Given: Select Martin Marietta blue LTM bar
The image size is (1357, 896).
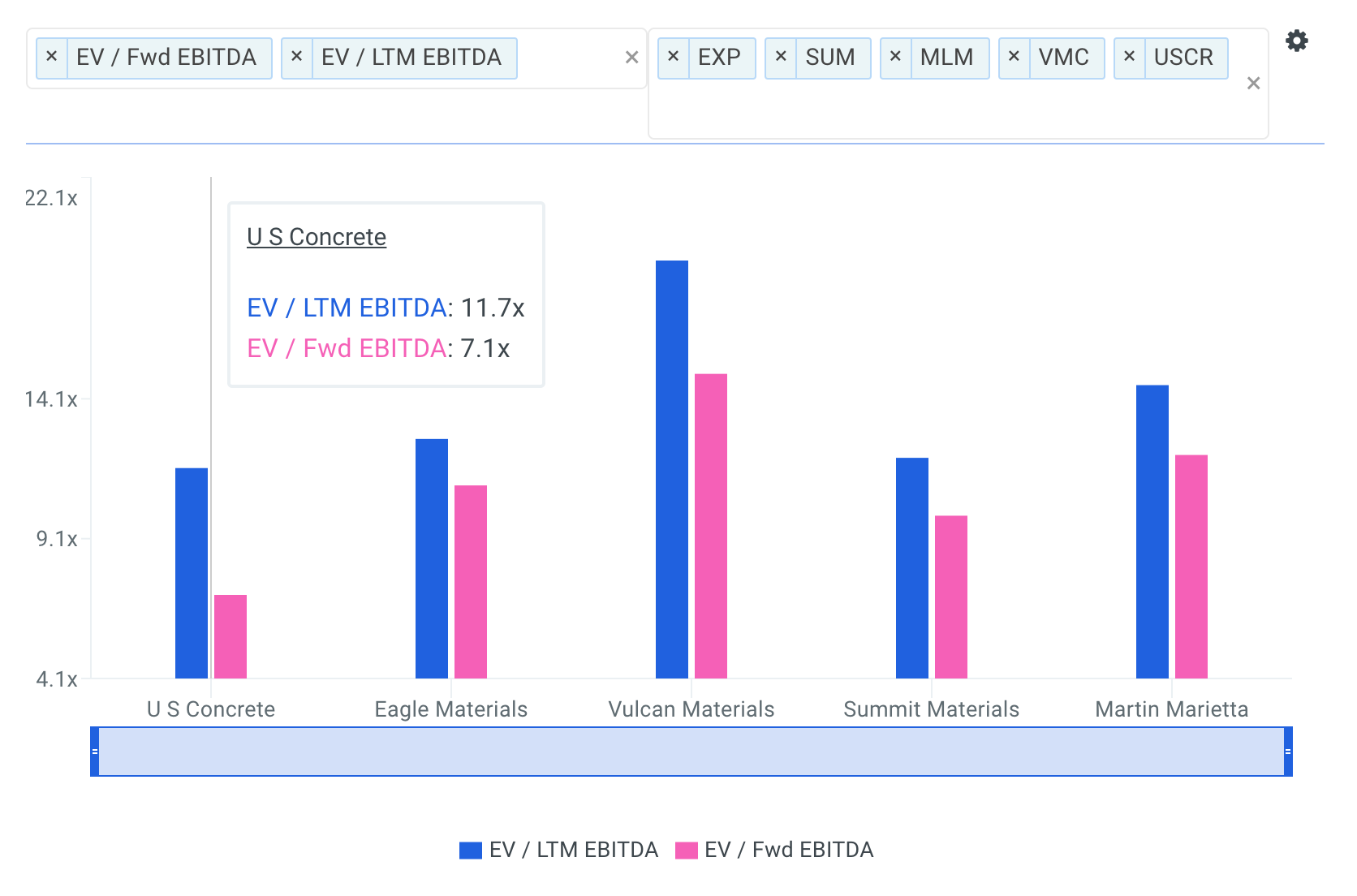Looking at the screenshot, I should pyautogui.click(x=1152, y=532).
